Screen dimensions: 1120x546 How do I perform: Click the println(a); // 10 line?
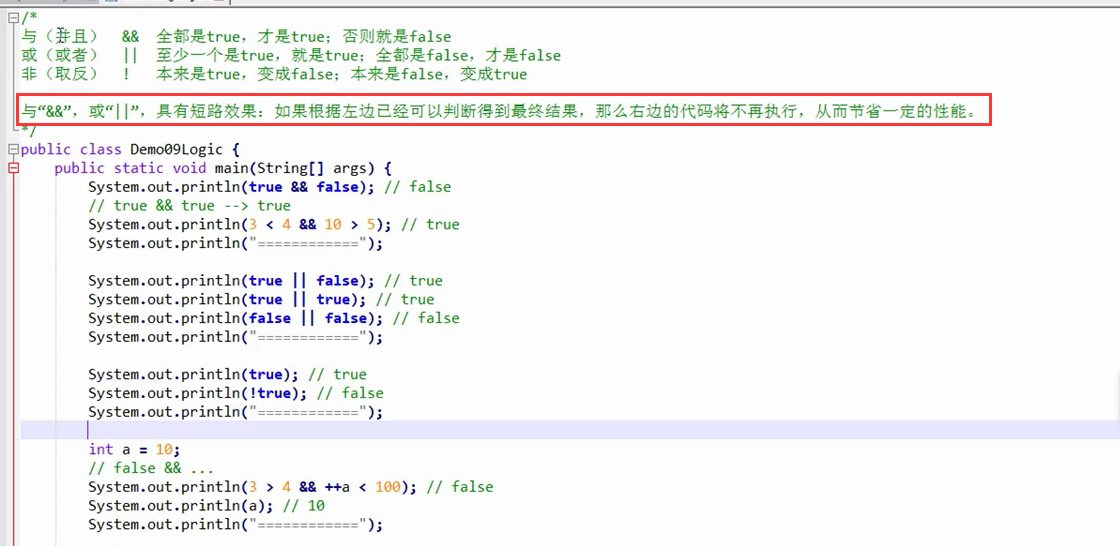point(206,505)
